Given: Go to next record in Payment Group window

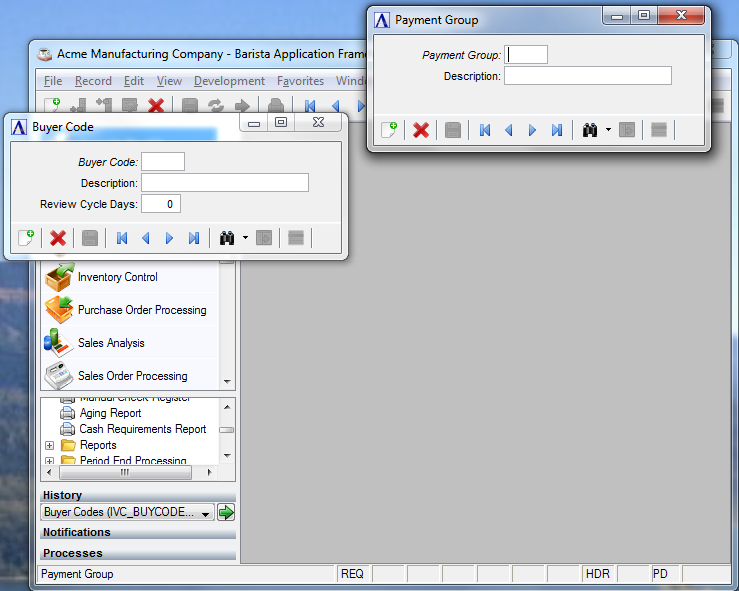Looking at the screenshot, I should 533,130.
